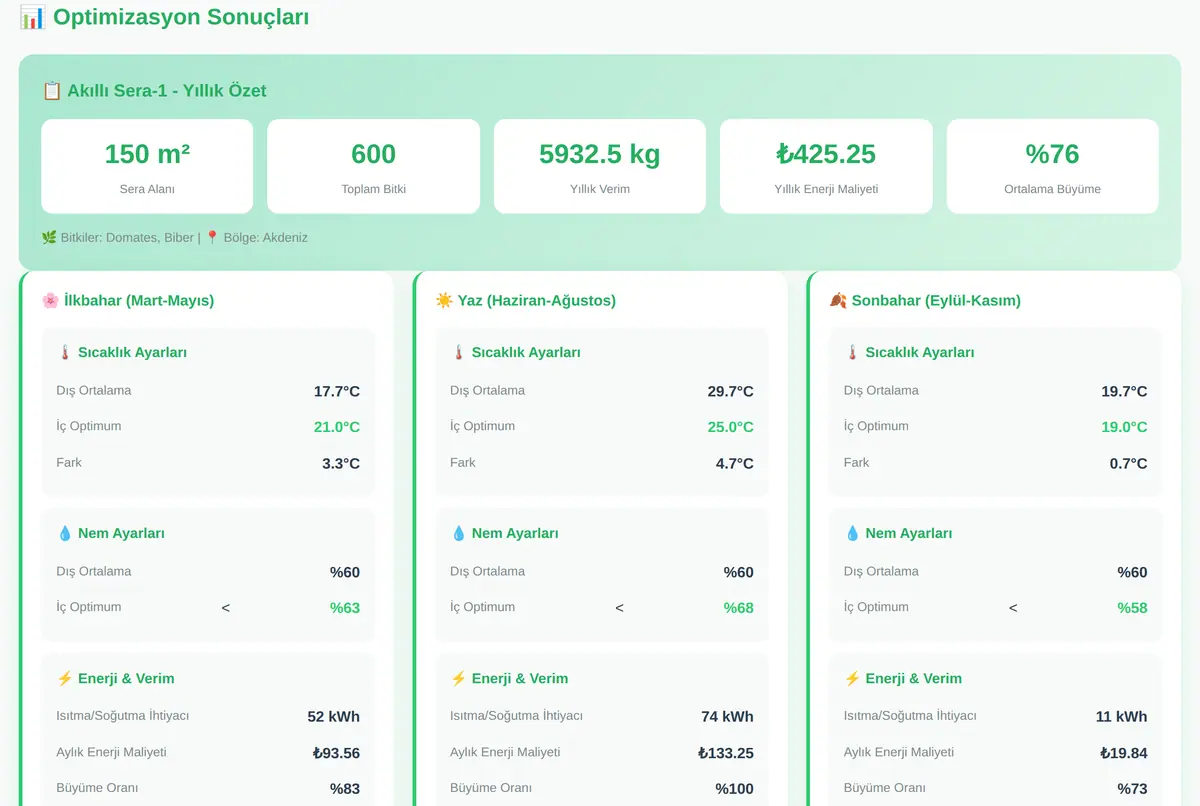Click the 17.7°C outdoor average in İlkbahar
The image size is (1200, 806).
(x=337, y=392)
